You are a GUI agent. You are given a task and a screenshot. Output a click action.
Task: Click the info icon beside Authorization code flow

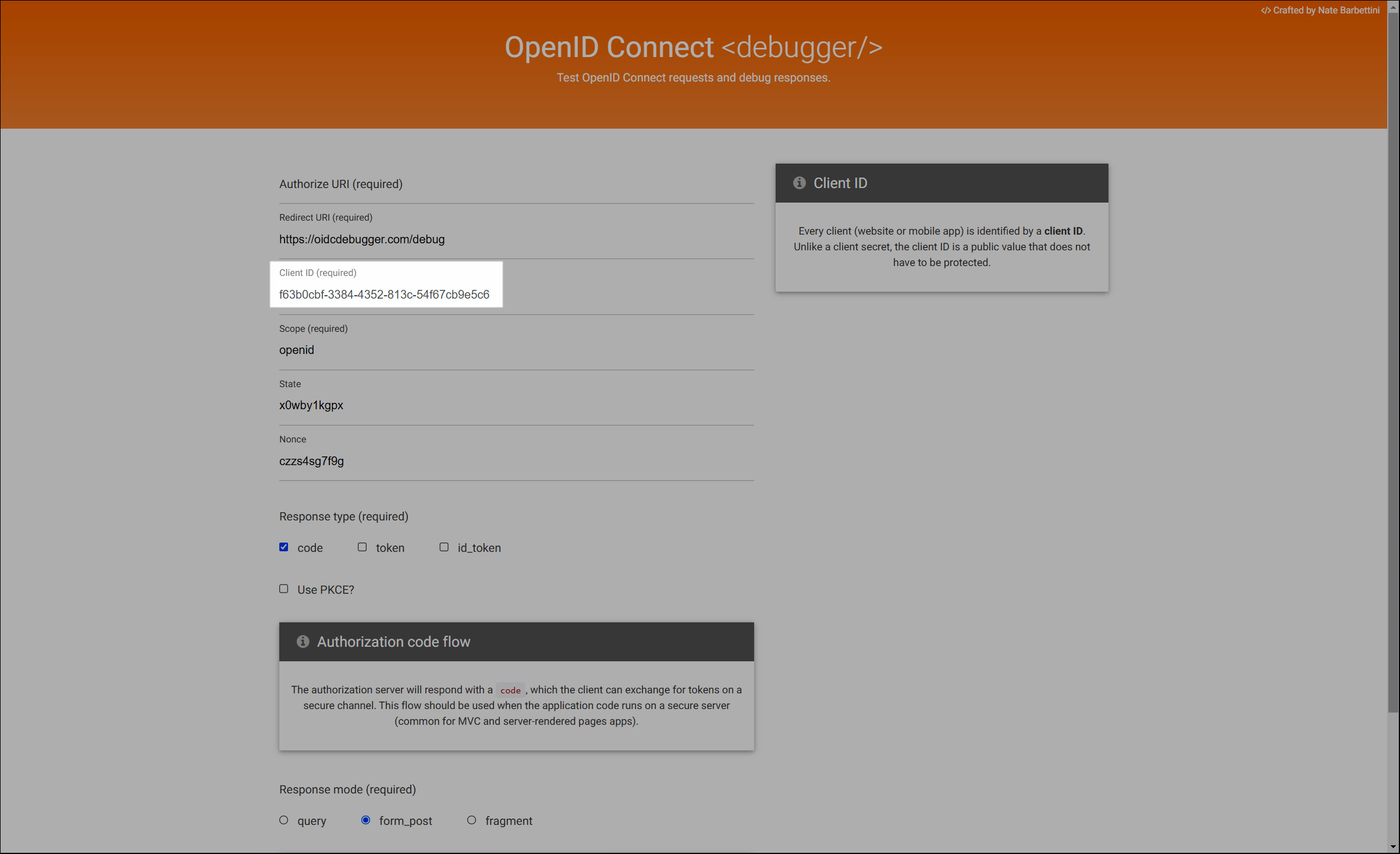[x=303, y=642]
